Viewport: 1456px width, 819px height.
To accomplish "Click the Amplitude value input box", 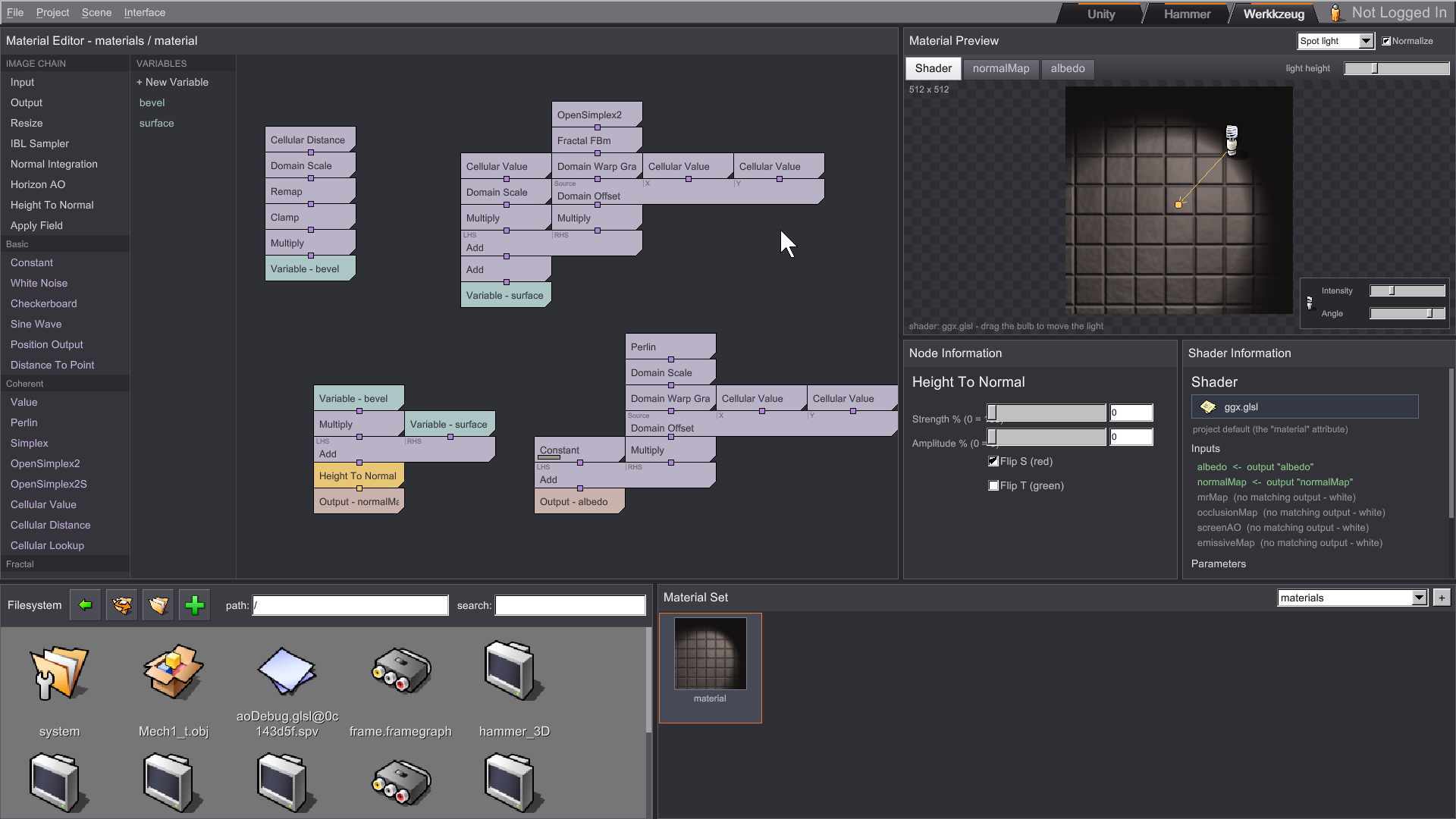I will pyautogui.click(x=1131, y=437).
